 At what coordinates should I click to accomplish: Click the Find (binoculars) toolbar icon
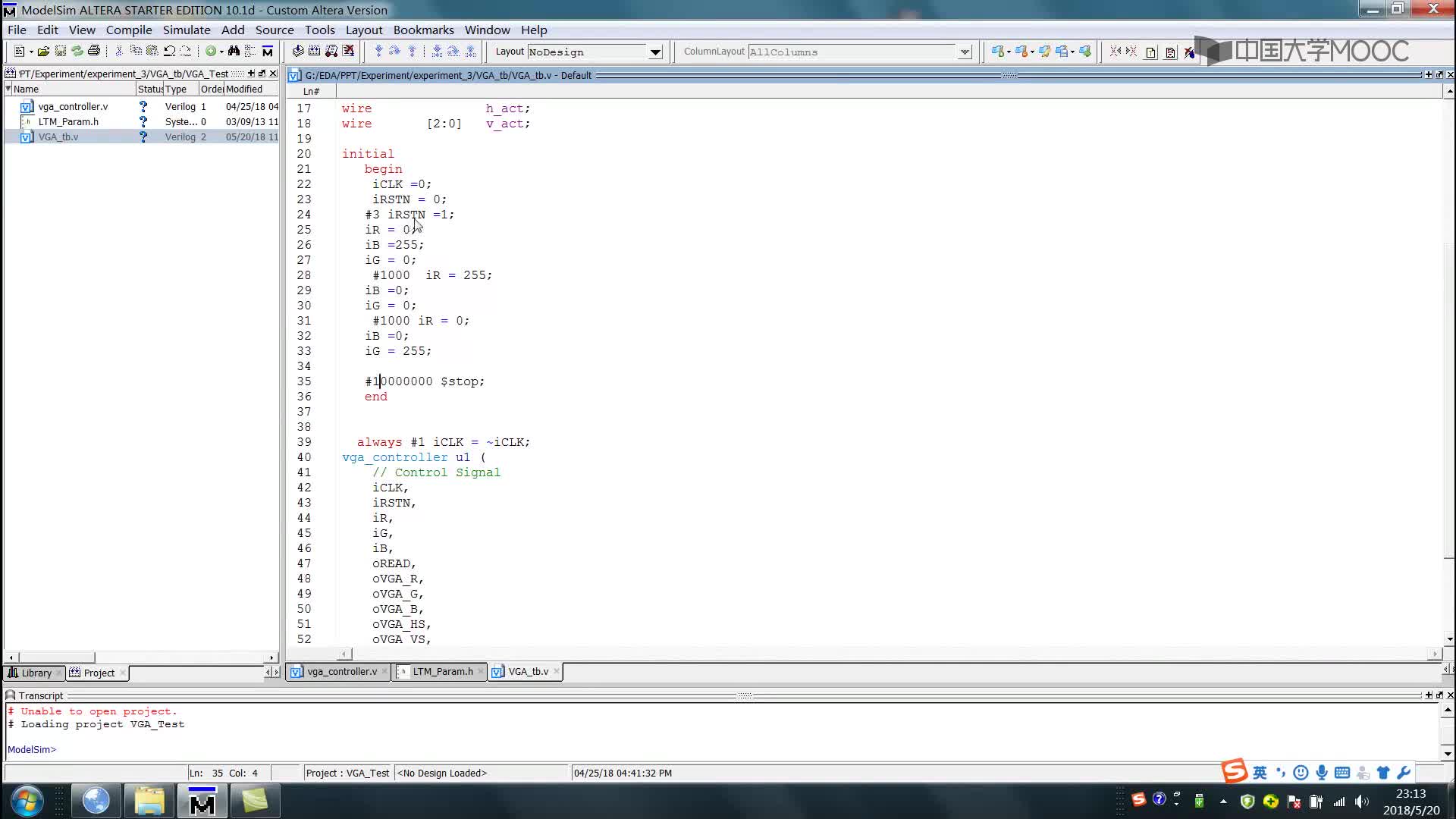[234, 51]
